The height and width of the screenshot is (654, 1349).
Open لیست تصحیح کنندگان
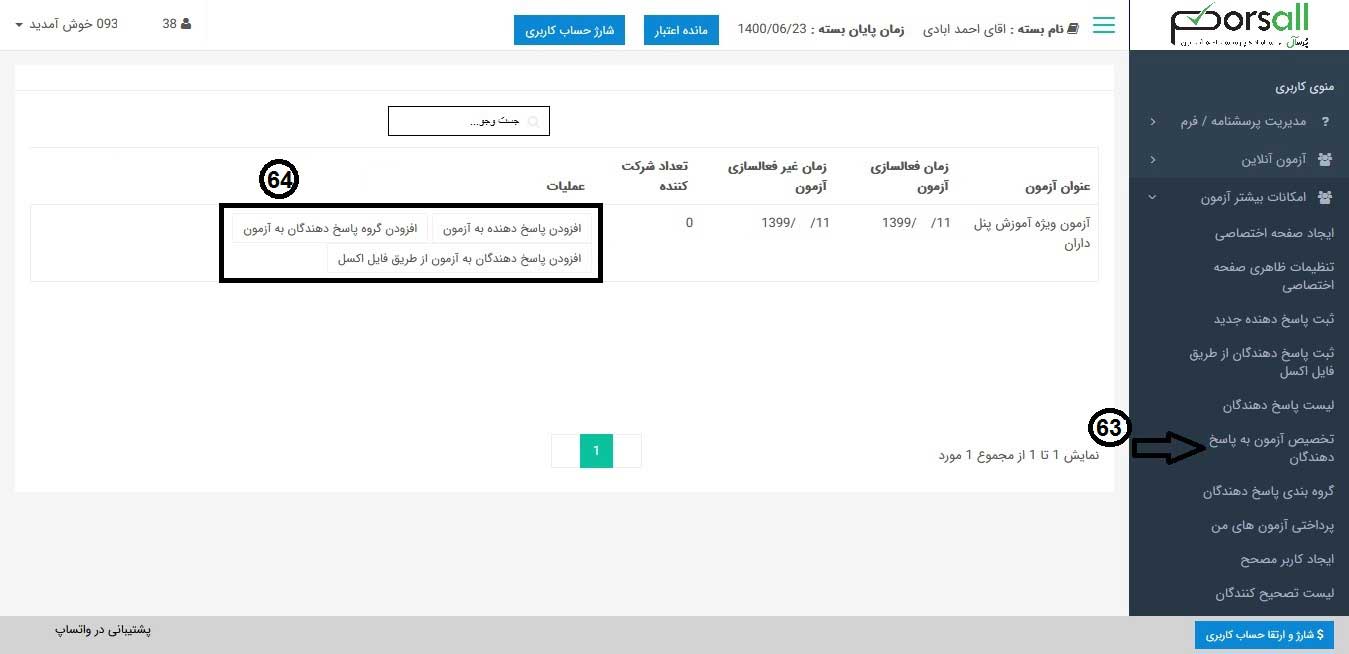(1275, 593)
